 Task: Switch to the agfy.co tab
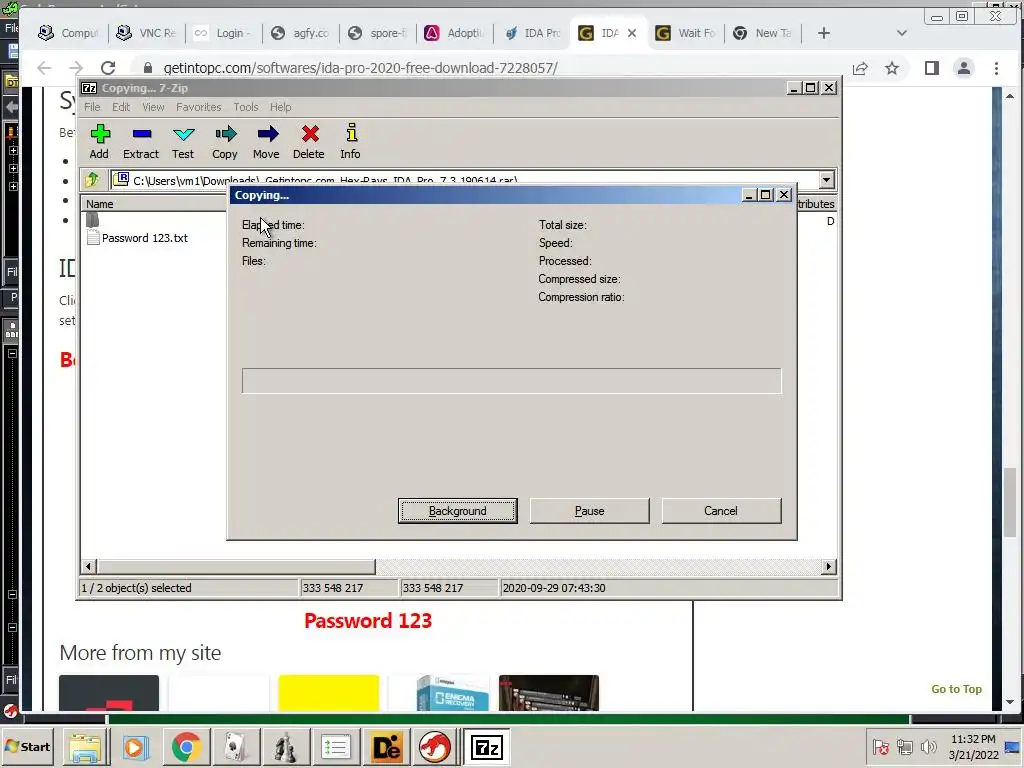point(300,33)
